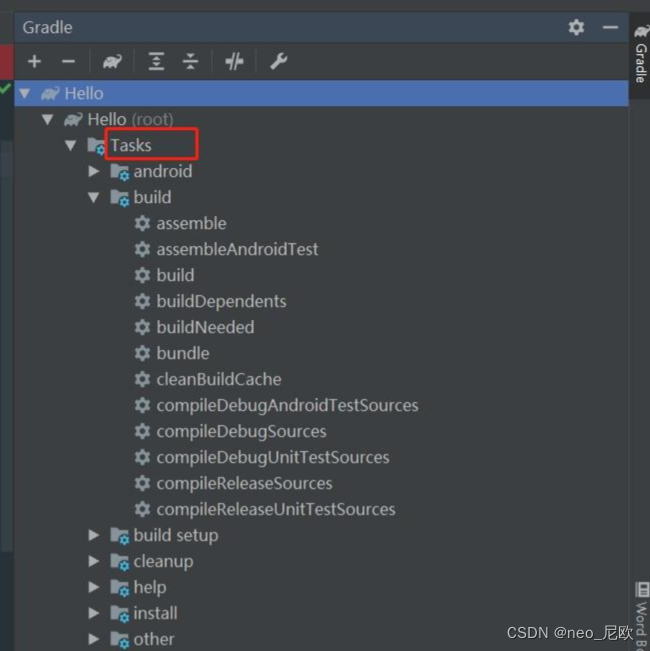Click the Expand All toolbar icon
Viewport: 650px width, 651px height.
[156, 61]
